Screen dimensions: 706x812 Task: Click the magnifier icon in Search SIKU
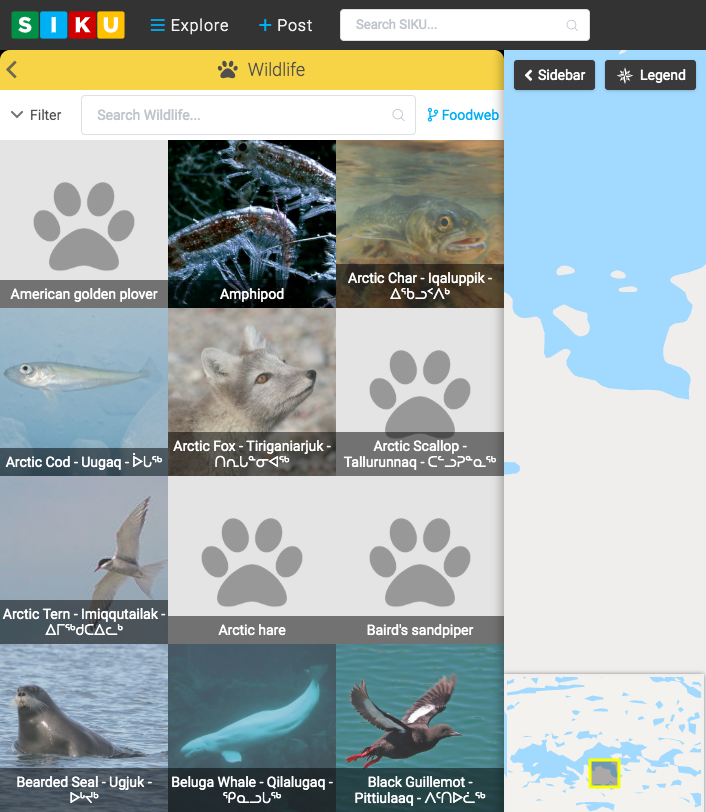pos(572,25)
